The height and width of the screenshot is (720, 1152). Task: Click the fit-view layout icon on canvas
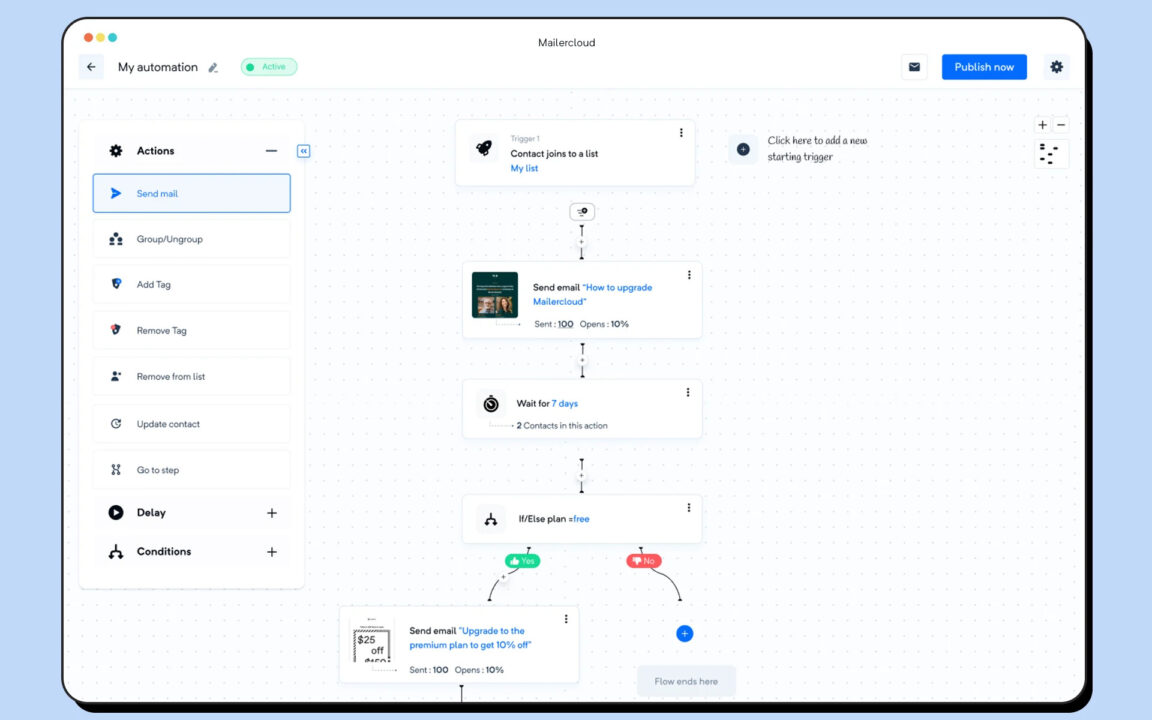1051,154
